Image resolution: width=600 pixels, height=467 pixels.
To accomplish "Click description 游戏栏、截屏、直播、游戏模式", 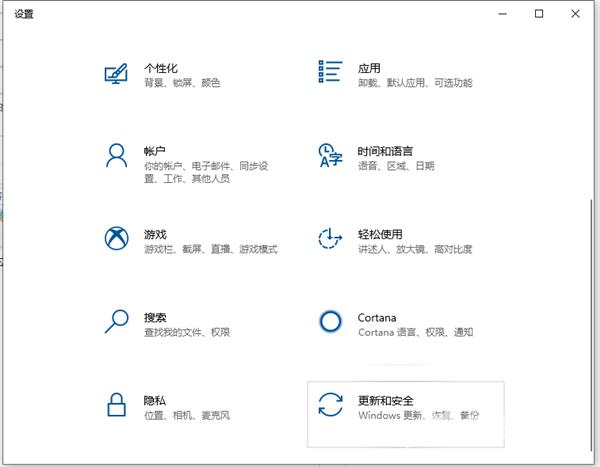I will tap(211, 250).
